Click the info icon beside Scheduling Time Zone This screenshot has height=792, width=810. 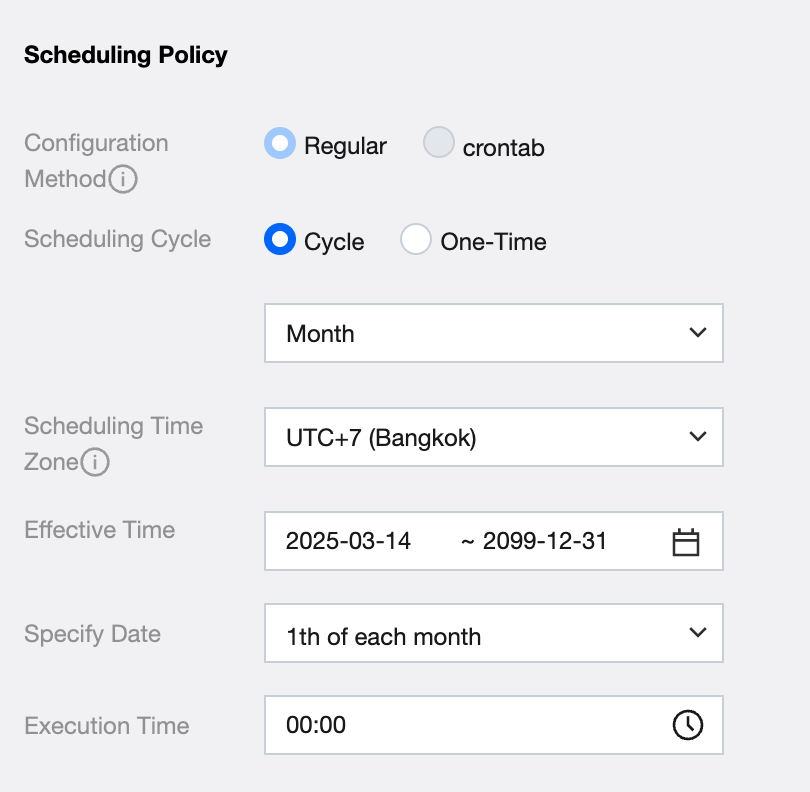pyautogui.click(x=95, y=463)
